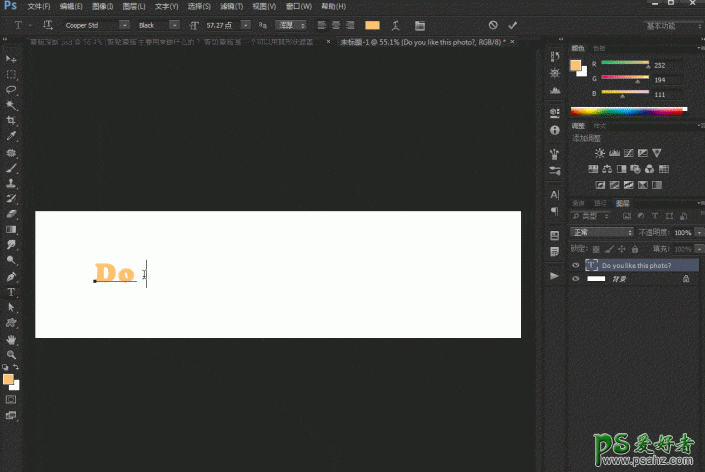Open the Cooper Std font family dropdown

click(125, 25)
